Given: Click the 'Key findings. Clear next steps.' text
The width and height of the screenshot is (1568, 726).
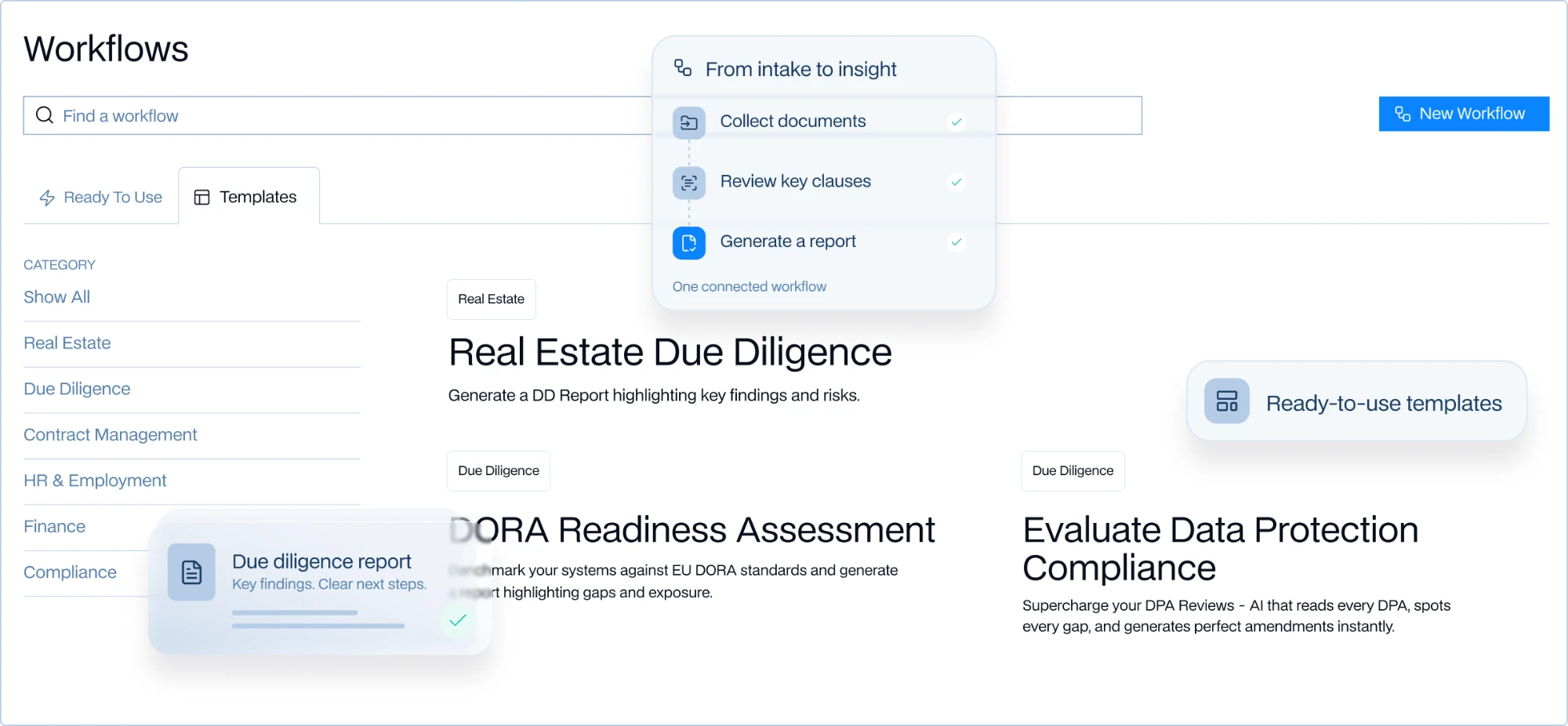Looking at the screenshot, I should (329, 584).
